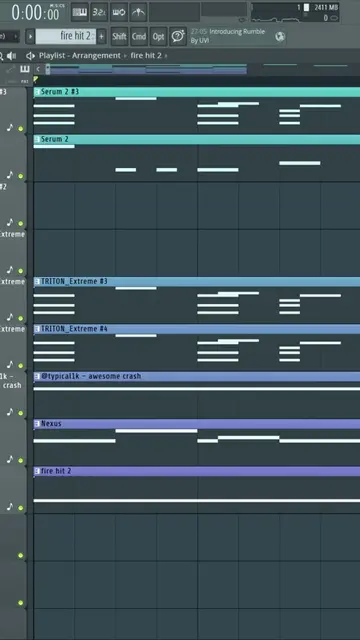The height and width of the screenshot is (640, 360).
Task: Click Playlist - Arrangement breadcrumb
Action: pyautogui.click(x=80, y=56)
